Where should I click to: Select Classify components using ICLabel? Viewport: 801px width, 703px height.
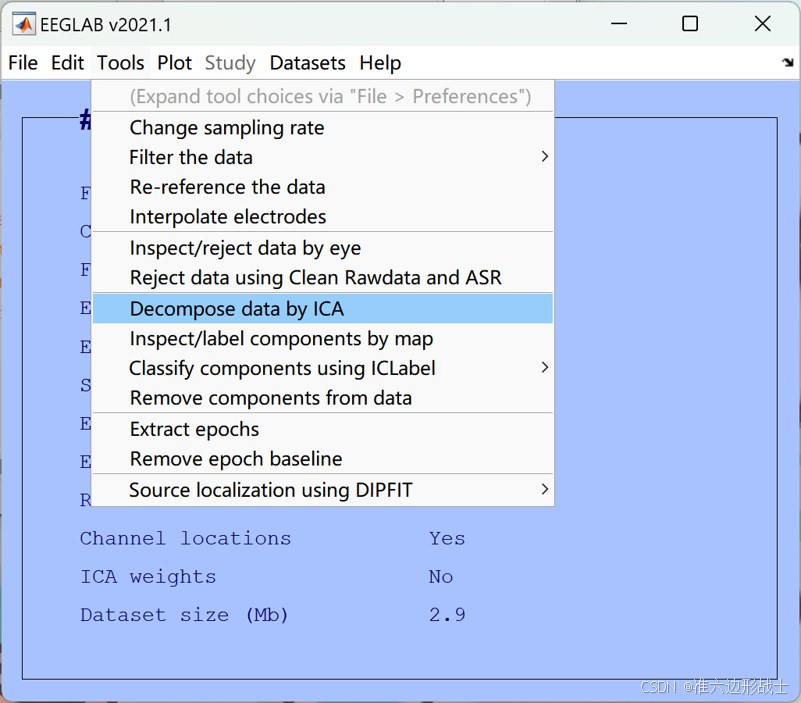pyautogui.click(x=322, y=368)
